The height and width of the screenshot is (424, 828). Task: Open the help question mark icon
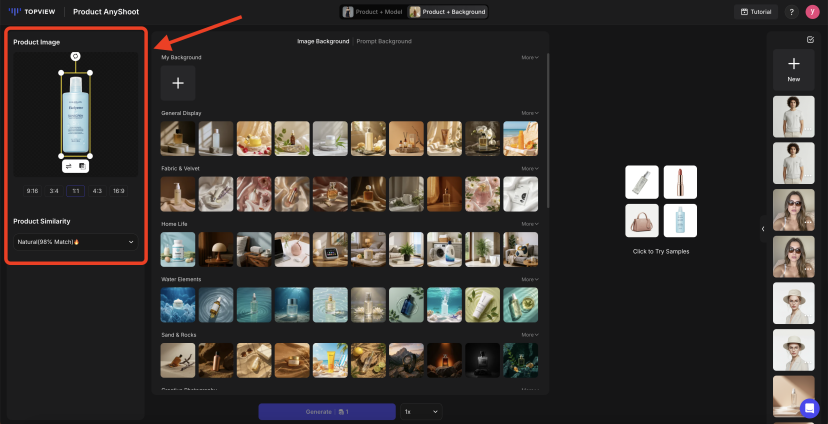click(791, 12)
